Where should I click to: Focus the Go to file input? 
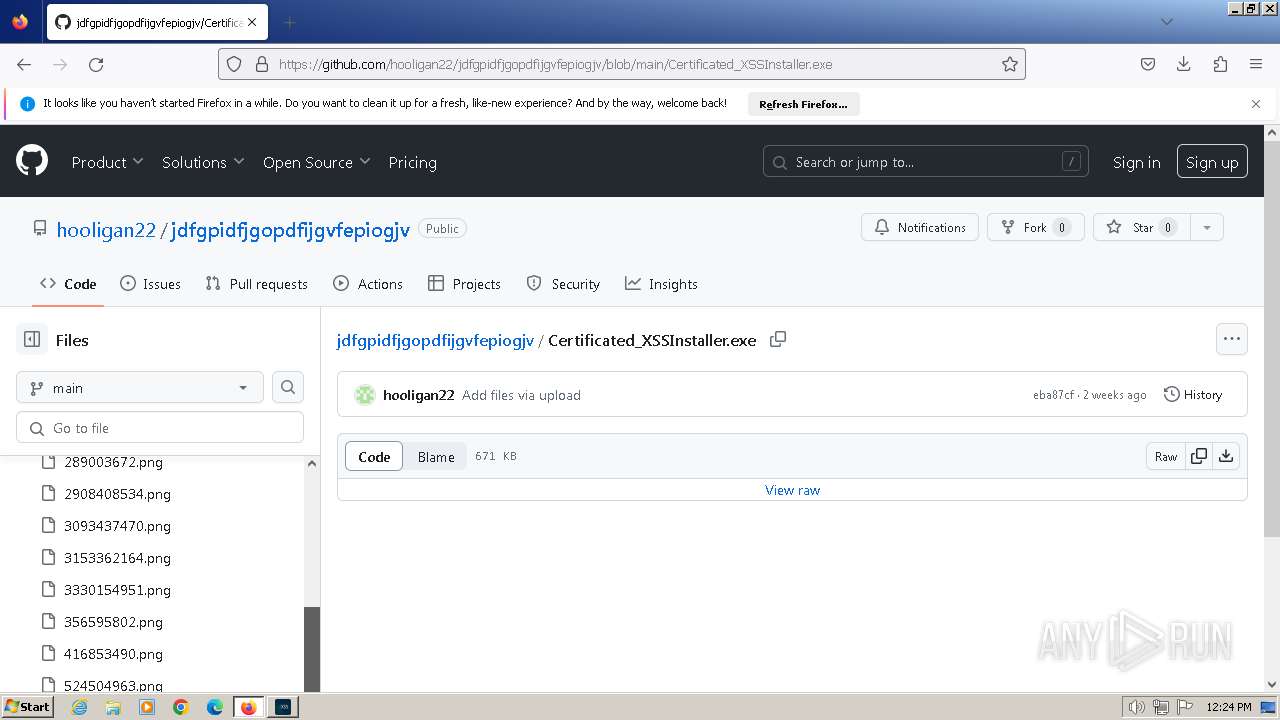(160, 428)
